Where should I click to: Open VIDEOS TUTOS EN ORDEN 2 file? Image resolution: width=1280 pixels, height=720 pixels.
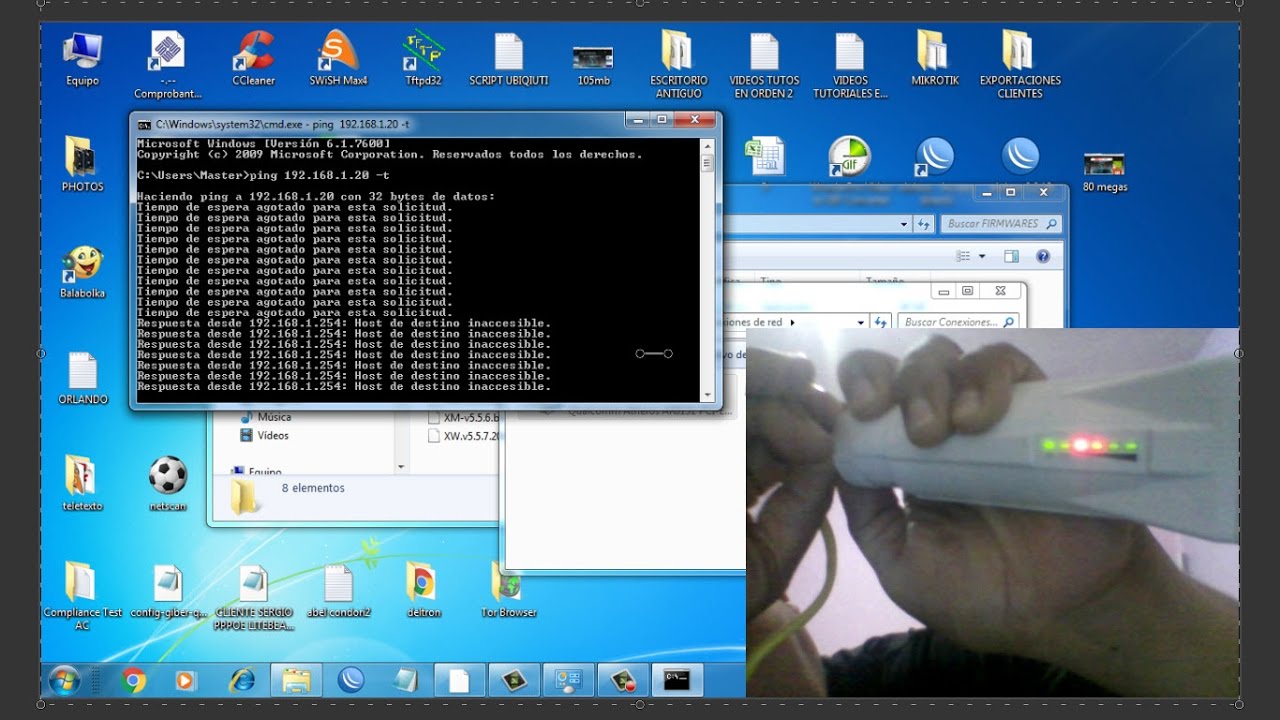[763, 64]
